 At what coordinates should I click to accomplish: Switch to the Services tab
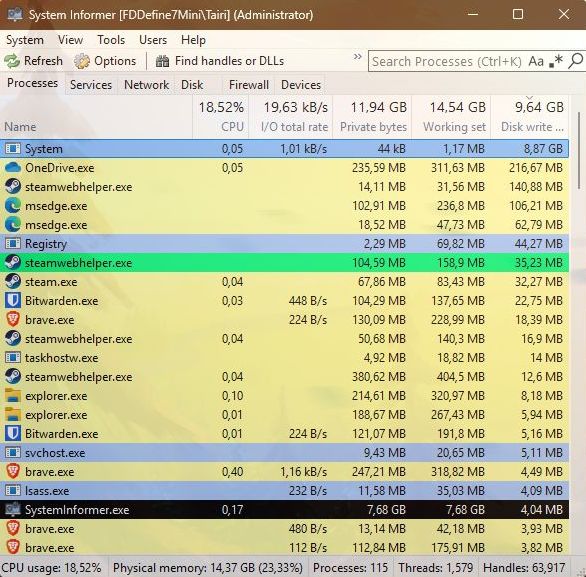91,85
